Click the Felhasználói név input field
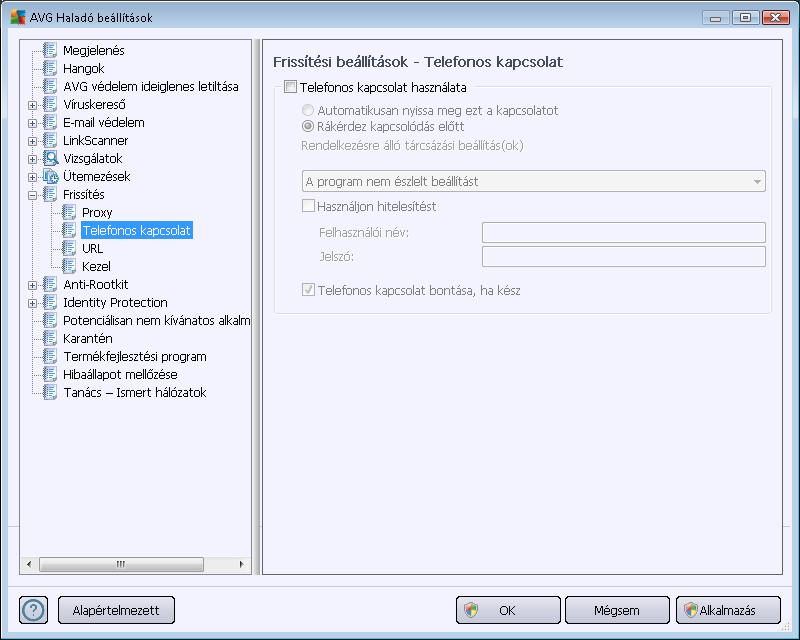Image resolution: width=800 pixels, height=640 pixels. point(623,232)
